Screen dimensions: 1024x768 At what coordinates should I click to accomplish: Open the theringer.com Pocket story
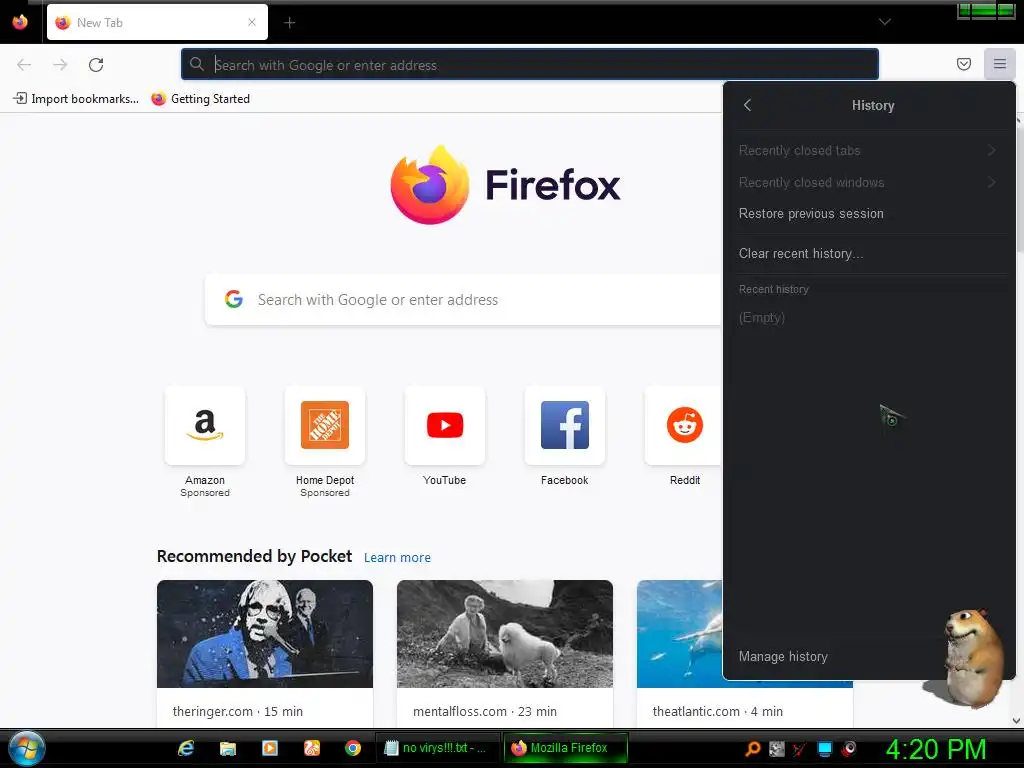(x=264, y=653)
